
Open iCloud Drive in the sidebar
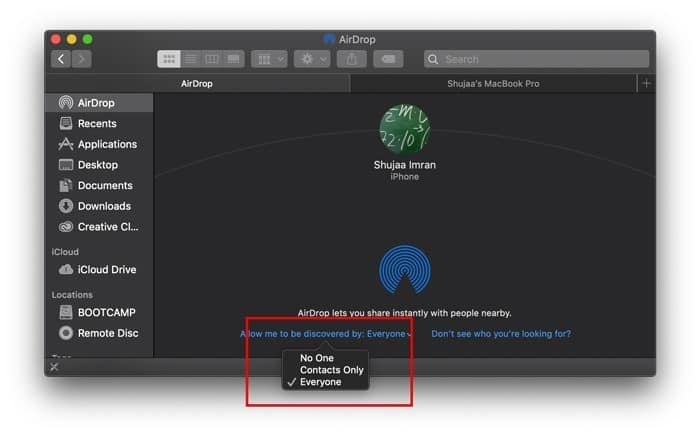[x=99, y=270]
